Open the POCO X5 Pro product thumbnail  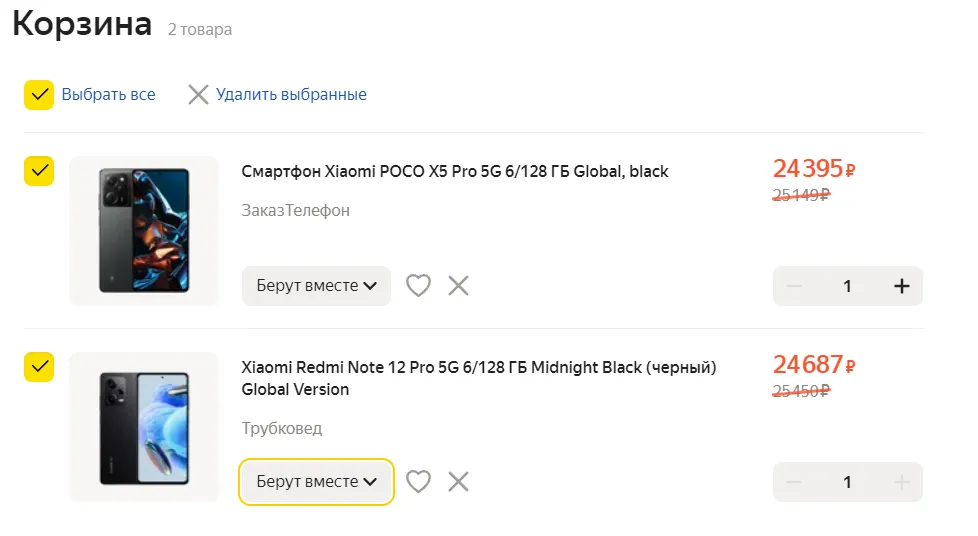(144, 230)
